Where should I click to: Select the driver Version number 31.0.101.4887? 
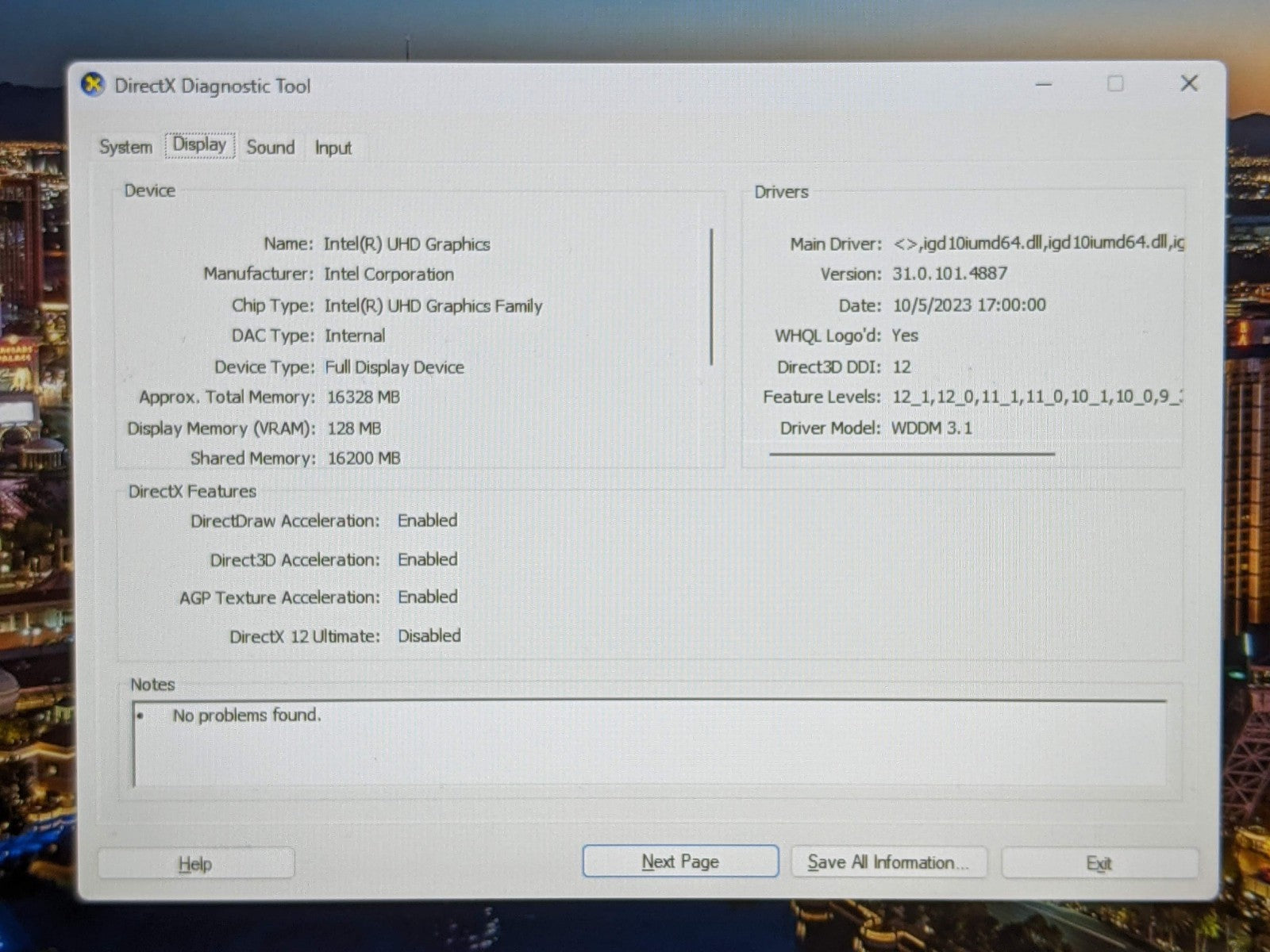coord(949,274)
